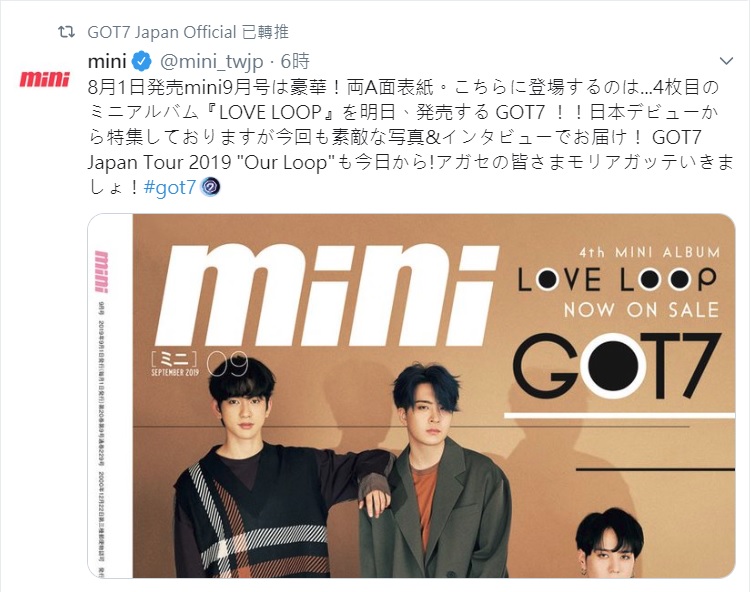Click the NOW ON SALE text

pos(641,310)
